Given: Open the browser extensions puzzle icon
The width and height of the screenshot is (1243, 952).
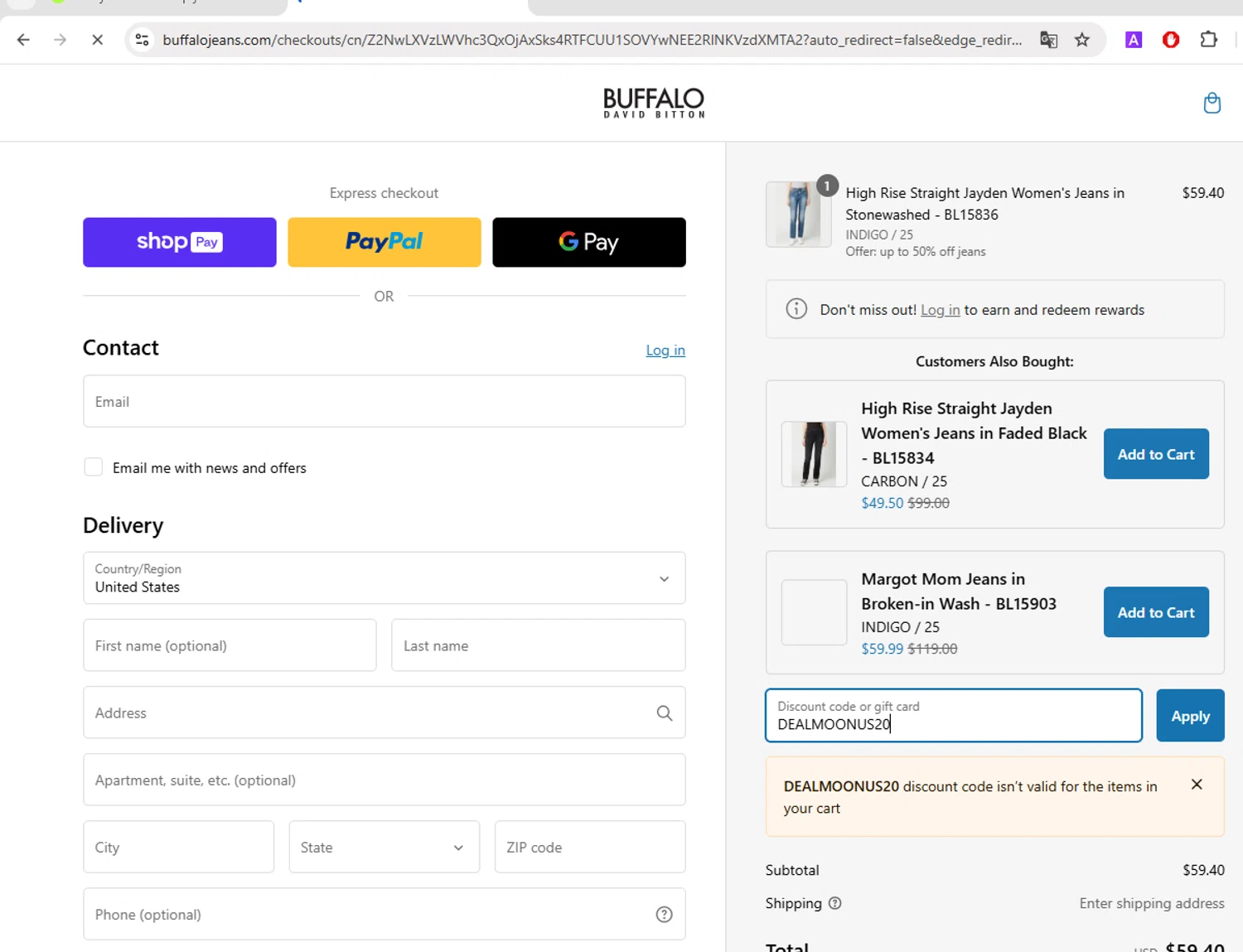Looking at the screenshot, I should pos(1209,40).
